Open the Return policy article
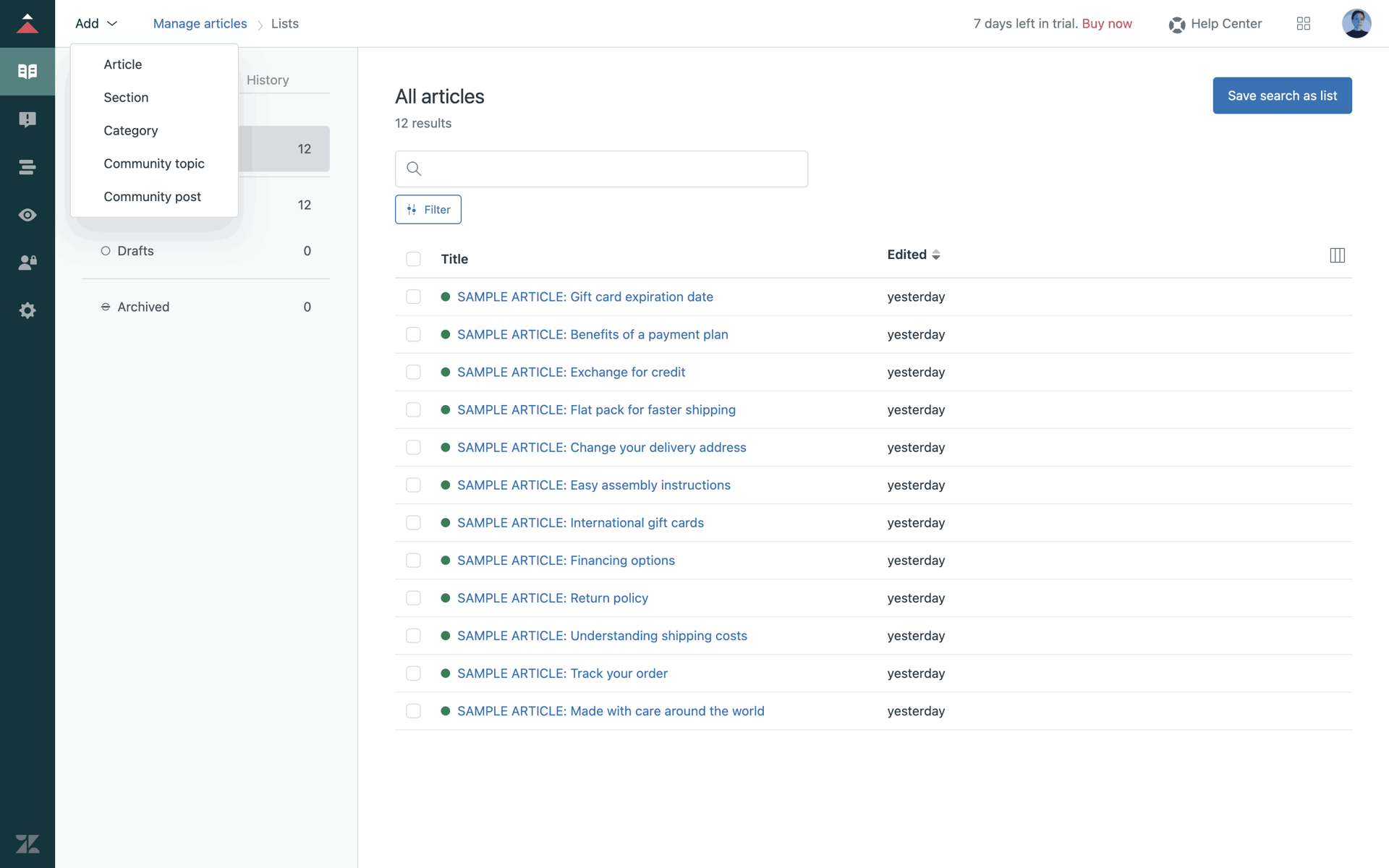Image resolution: width=1389 pixels, height=868 pixels. [x=552, y=598]
